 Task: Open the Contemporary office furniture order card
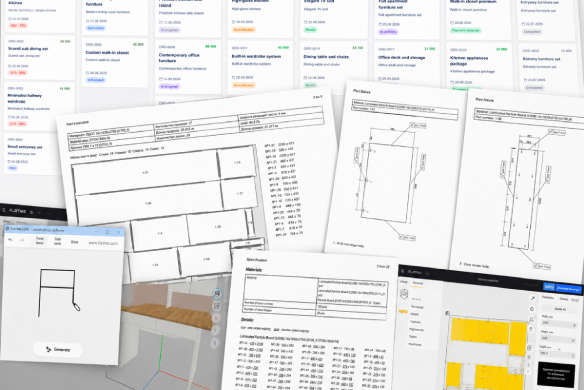pos(188,67)
